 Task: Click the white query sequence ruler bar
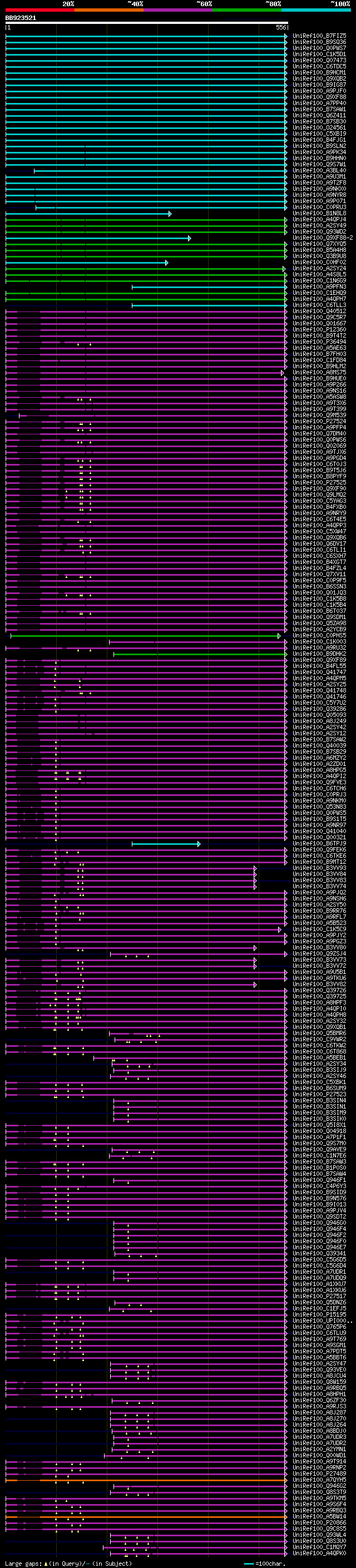coord(147,23)
